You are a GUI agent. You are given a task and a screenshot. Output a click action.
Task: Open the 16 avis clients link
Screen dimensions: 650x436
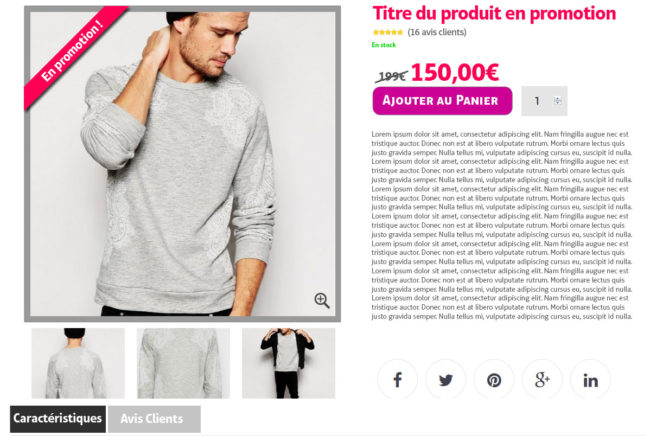(437, 32)
